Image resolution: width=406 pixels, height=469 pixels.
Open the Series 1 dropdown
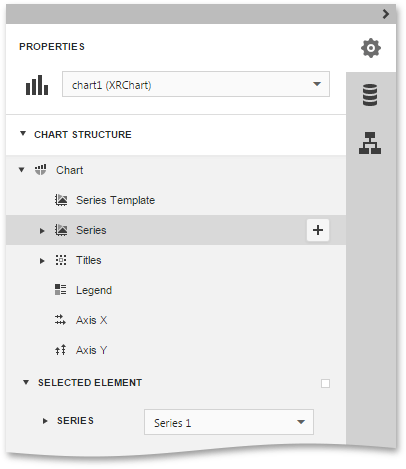(x=229, y=422)
